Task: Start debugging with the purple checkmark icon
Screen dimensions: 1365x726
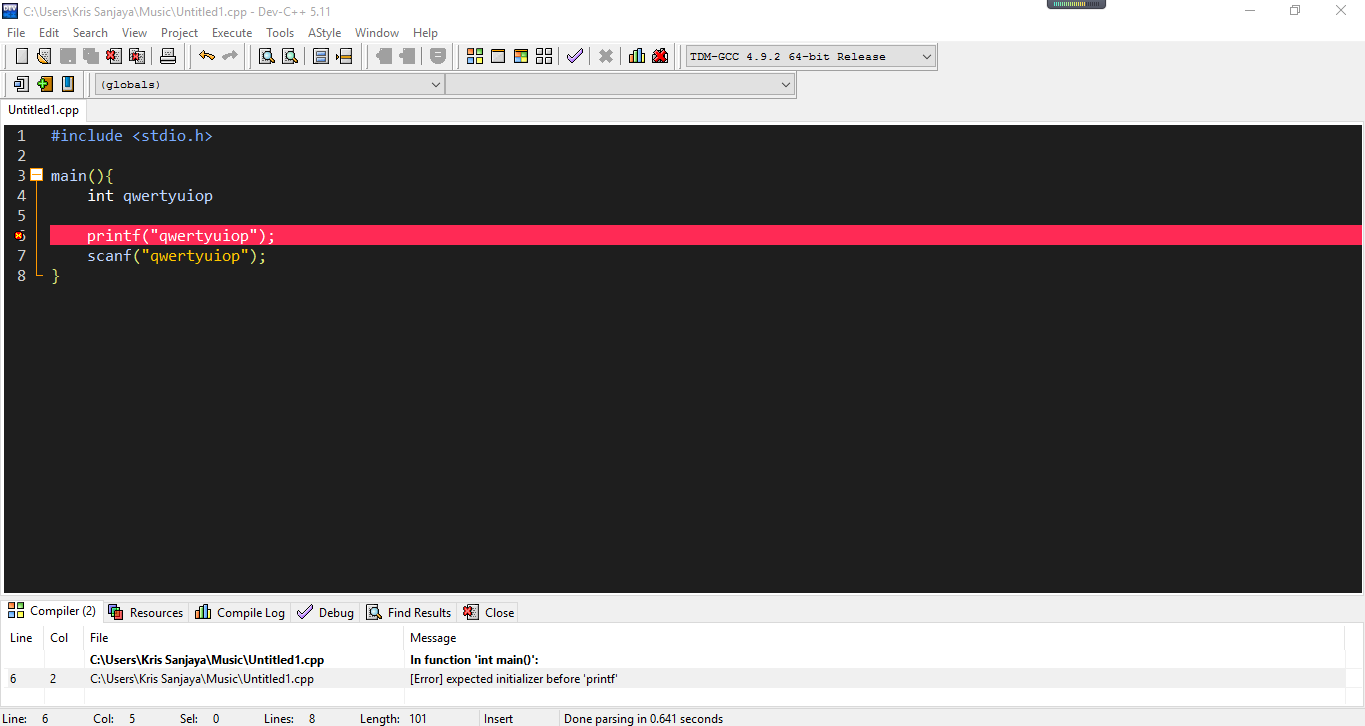Action: pos(574,56)
